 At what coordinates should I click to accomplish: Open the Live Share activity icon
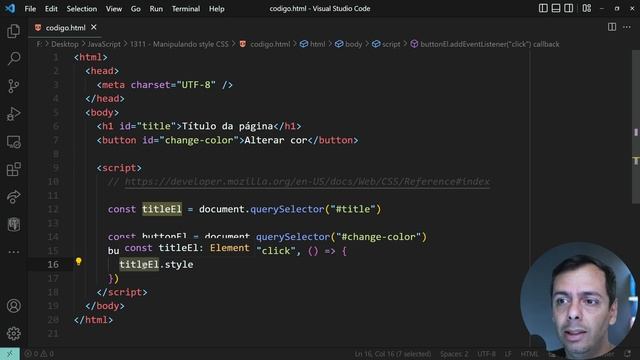coord(13,197)
